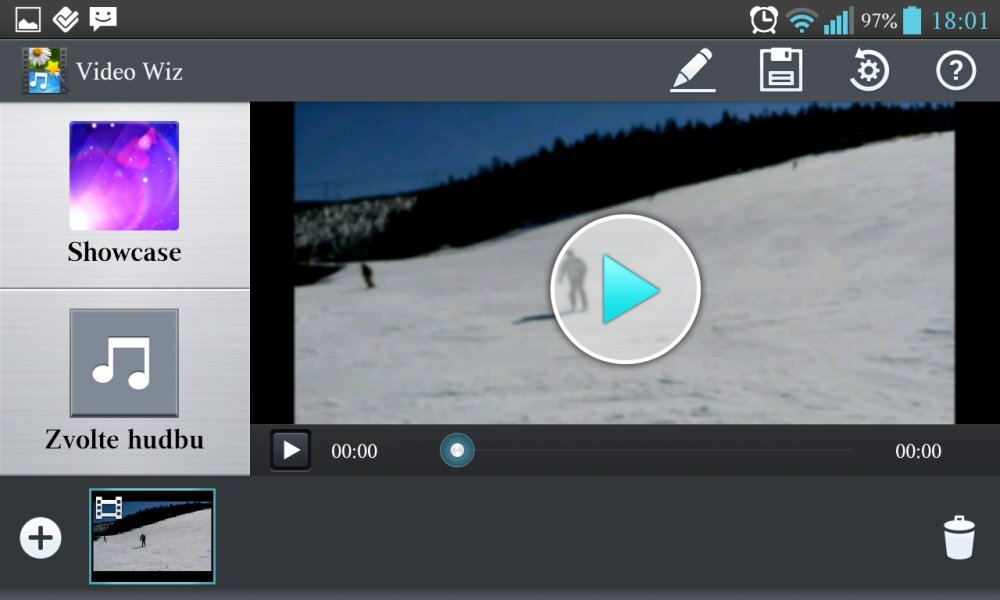Click the seek bar scrubber handle
Screen dimensions: 1000x600
(457, 451)
